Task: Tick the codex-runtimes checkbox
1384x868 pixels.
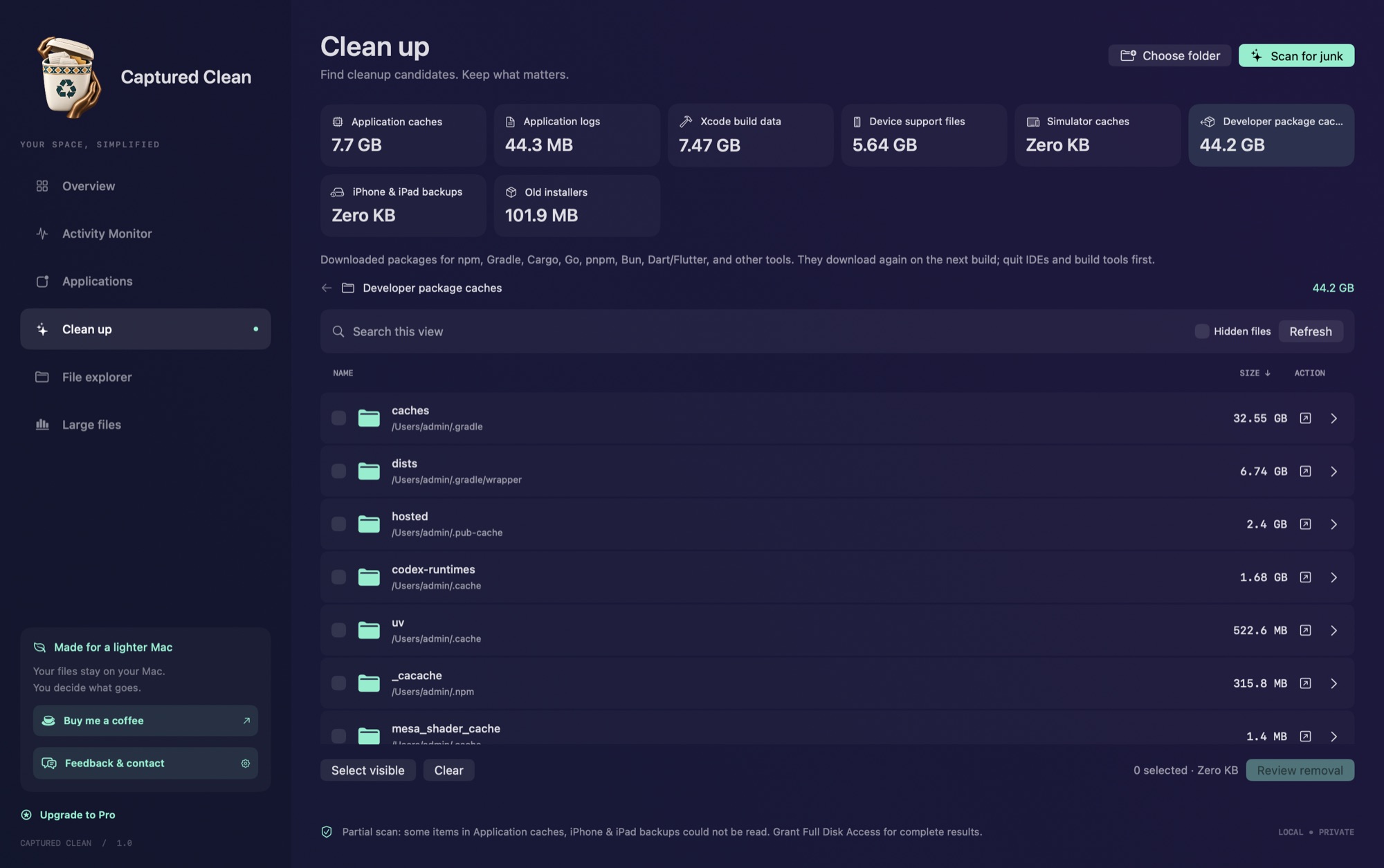Action: 338,577
